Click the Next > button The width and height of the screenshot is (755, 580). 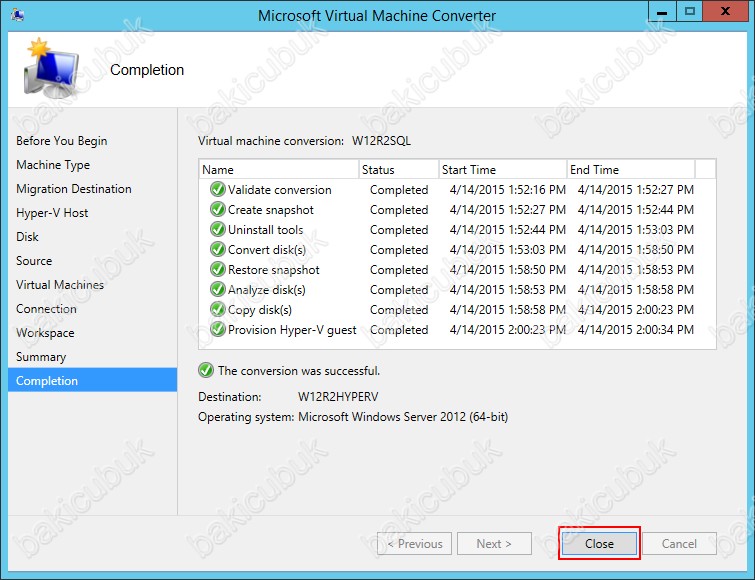tap(494, 543)
